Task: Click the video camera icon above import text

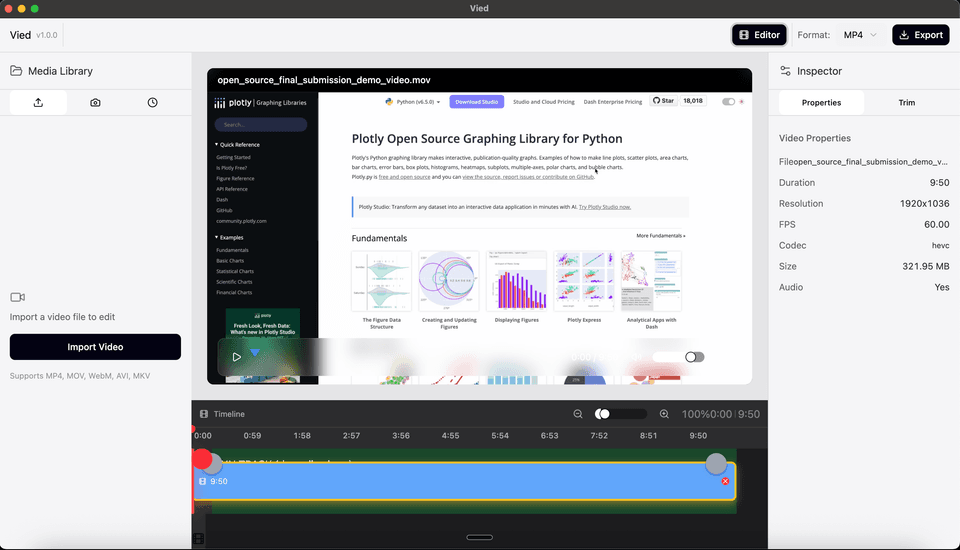Action: pyautogui.click(x=18, y=297)
